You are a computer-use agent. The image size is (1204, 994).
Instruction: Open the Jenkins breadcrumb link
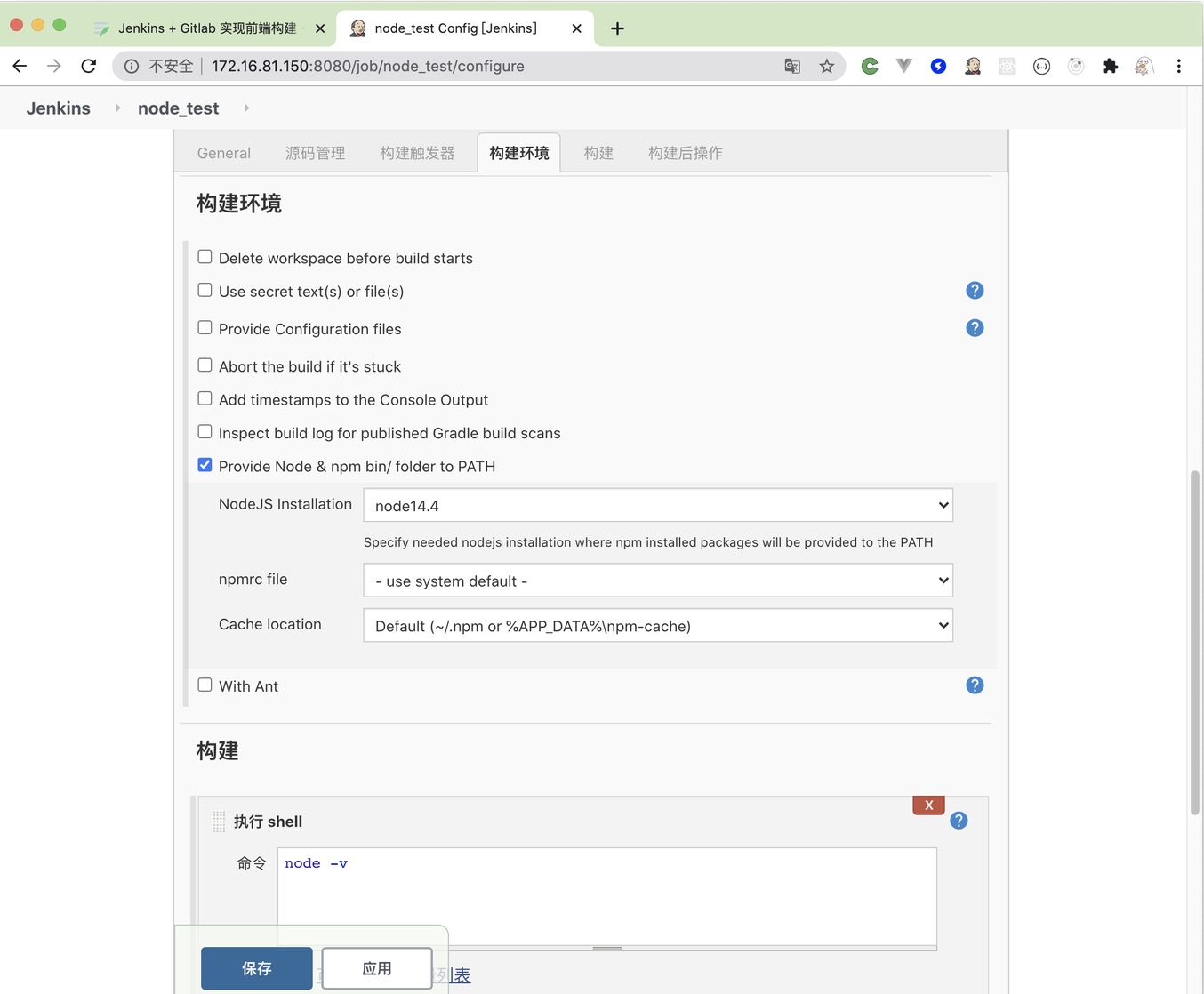(x=59, y=108)
